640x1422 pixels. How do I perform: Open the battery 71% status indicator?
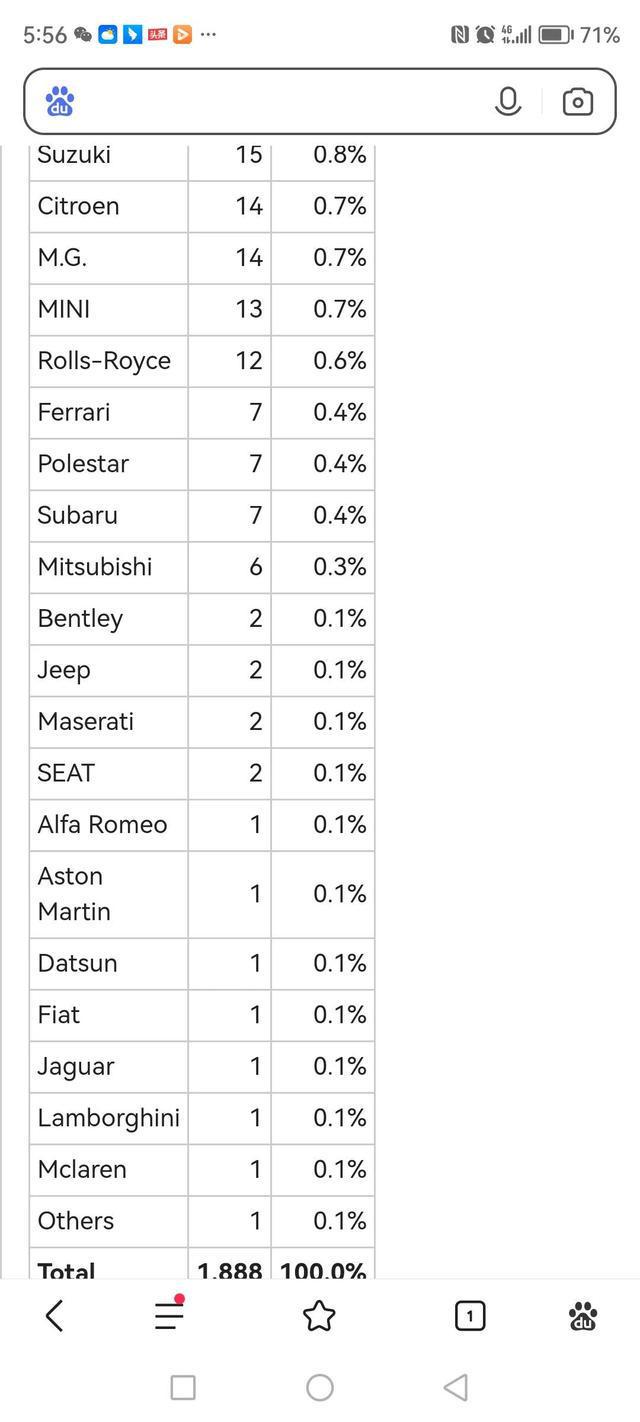click(580, 35)
